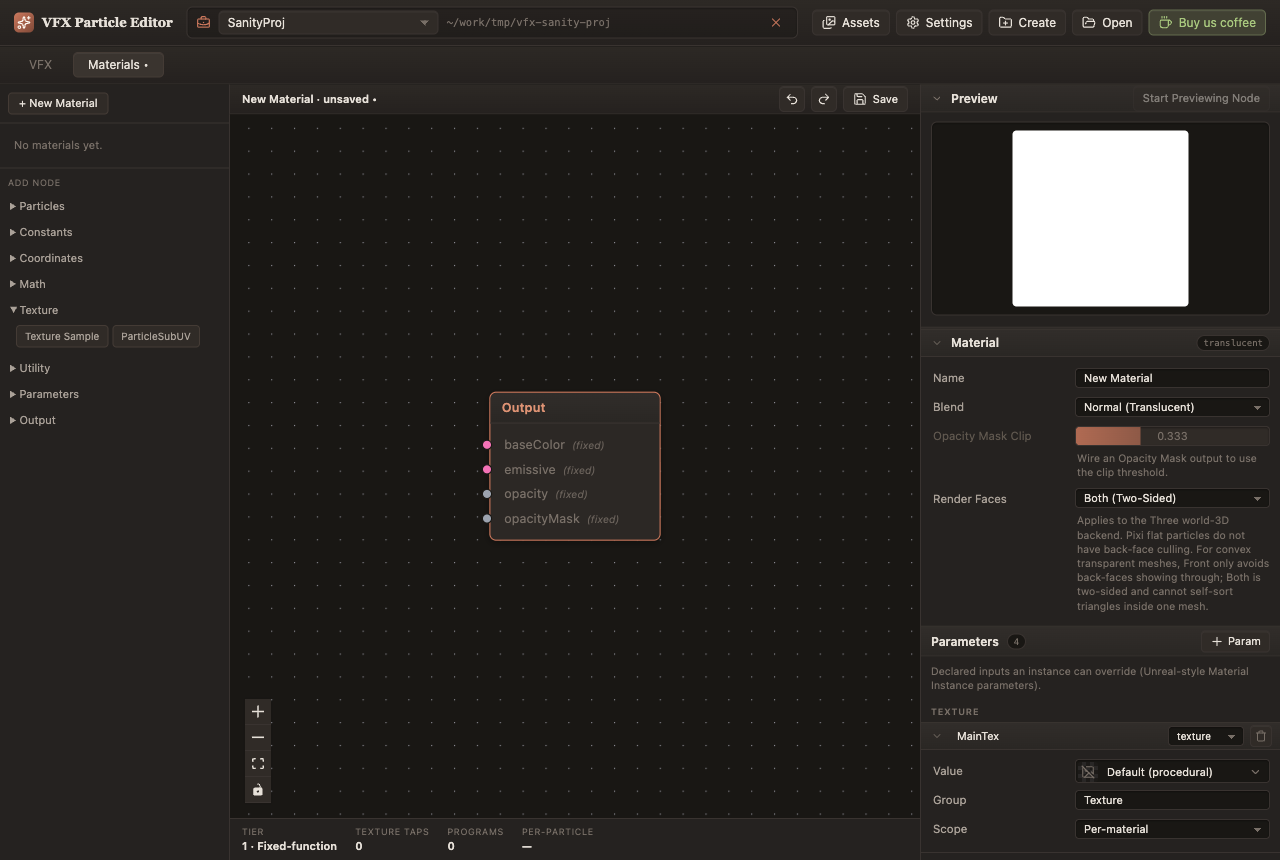Click the VFX Particle Editor logo icon
Viewport: 1280px width, 860px height.
[x=24, y=22]
